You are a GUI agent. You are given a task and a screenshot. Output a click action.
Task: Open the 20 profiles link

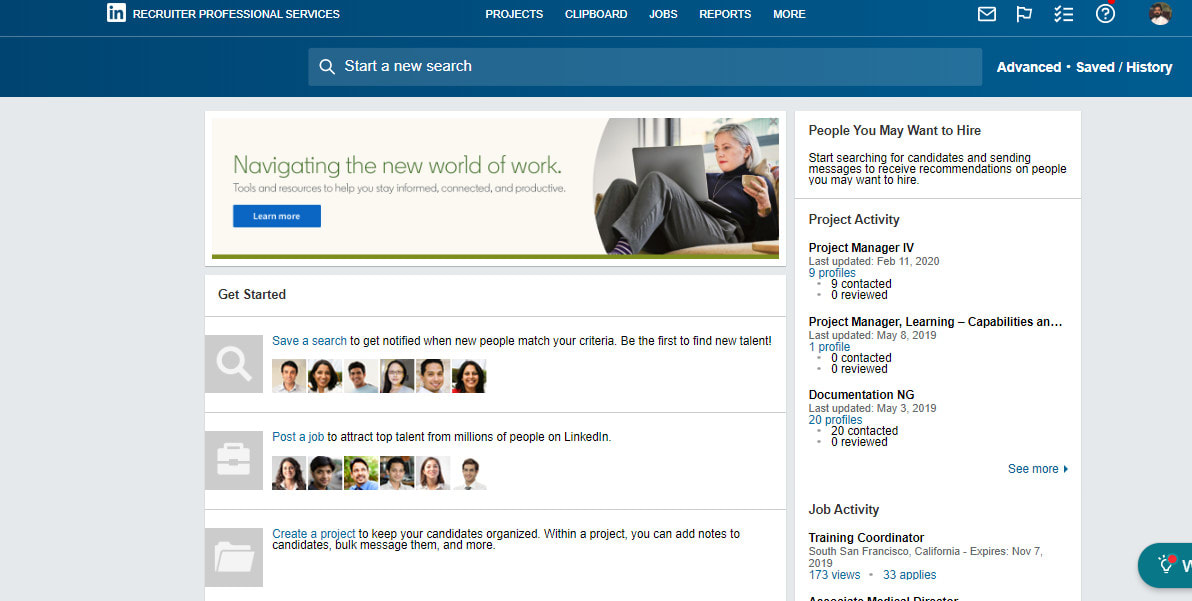835,420
